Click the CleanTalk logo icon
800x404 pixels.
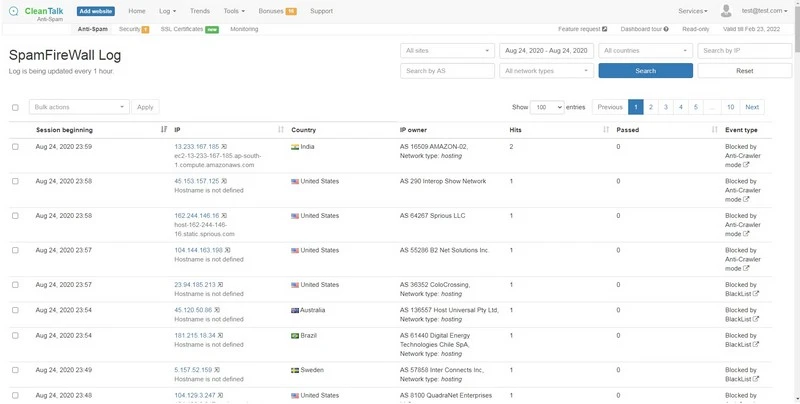14,11
